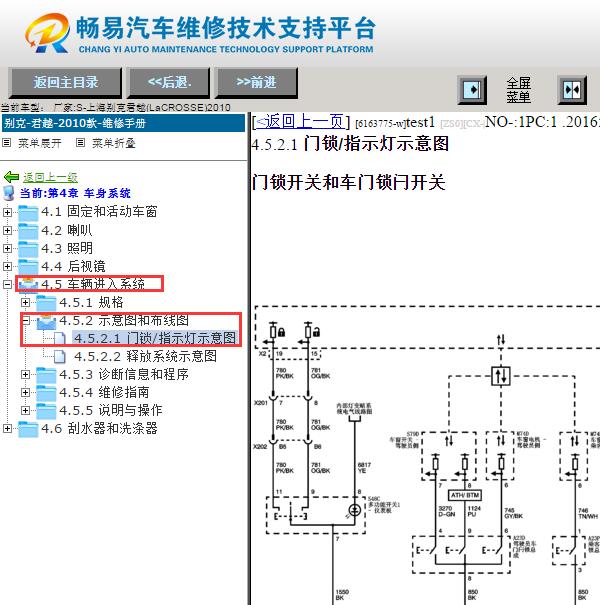Click the document icon of 4.5.2.1
The width and height of the screenshot is (600, 605).
tap(60, 338)
